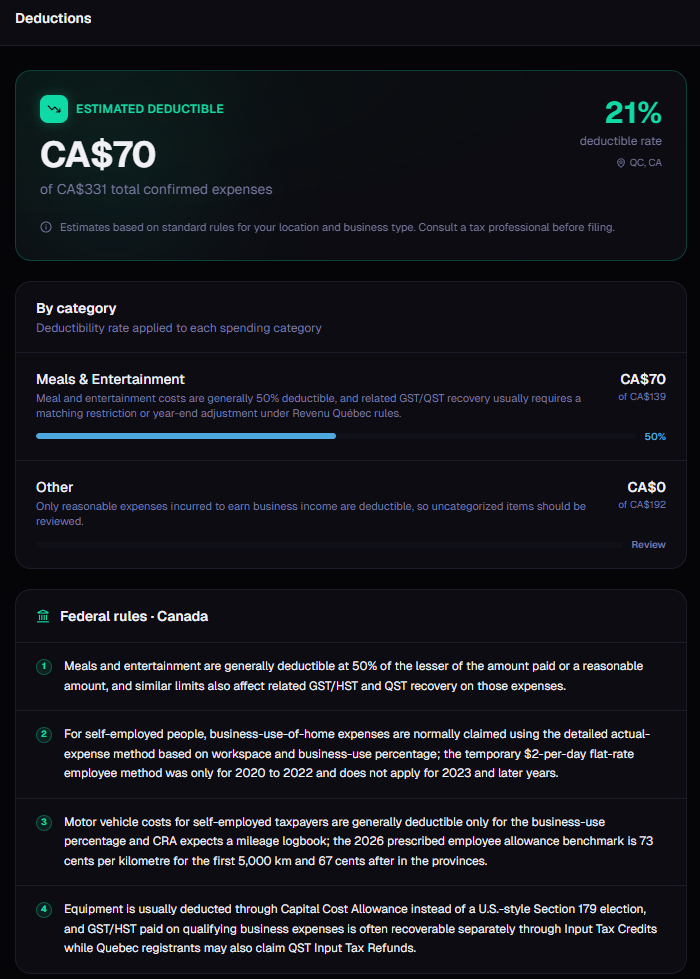The image size is (700, 979).
Task: Click the numbered circle 3 icon
Action: (44, 822)
